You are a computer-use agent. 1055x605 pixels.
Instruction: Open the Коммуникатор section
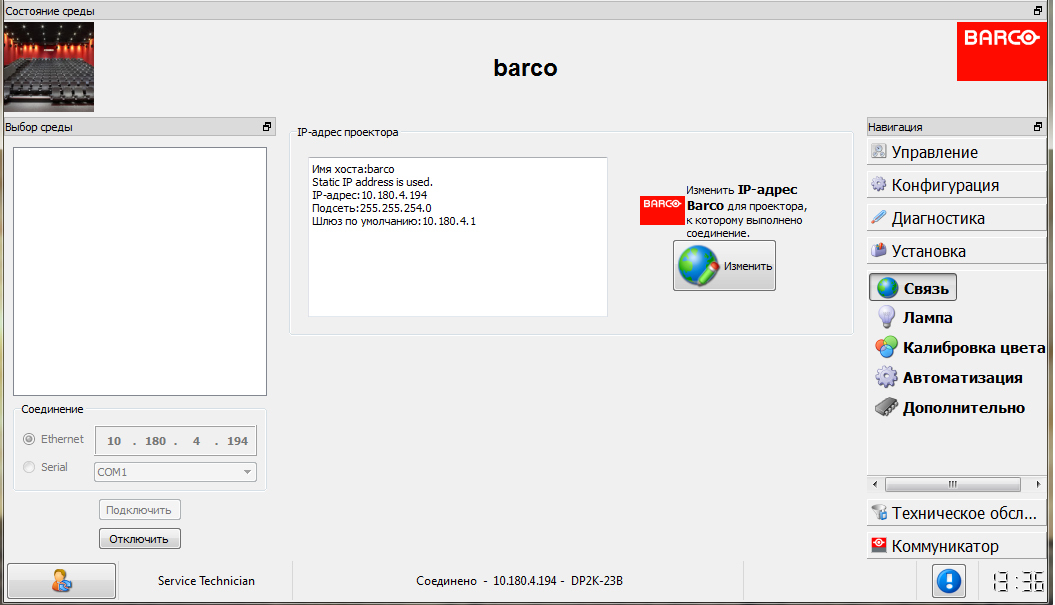tap(956, 546)
